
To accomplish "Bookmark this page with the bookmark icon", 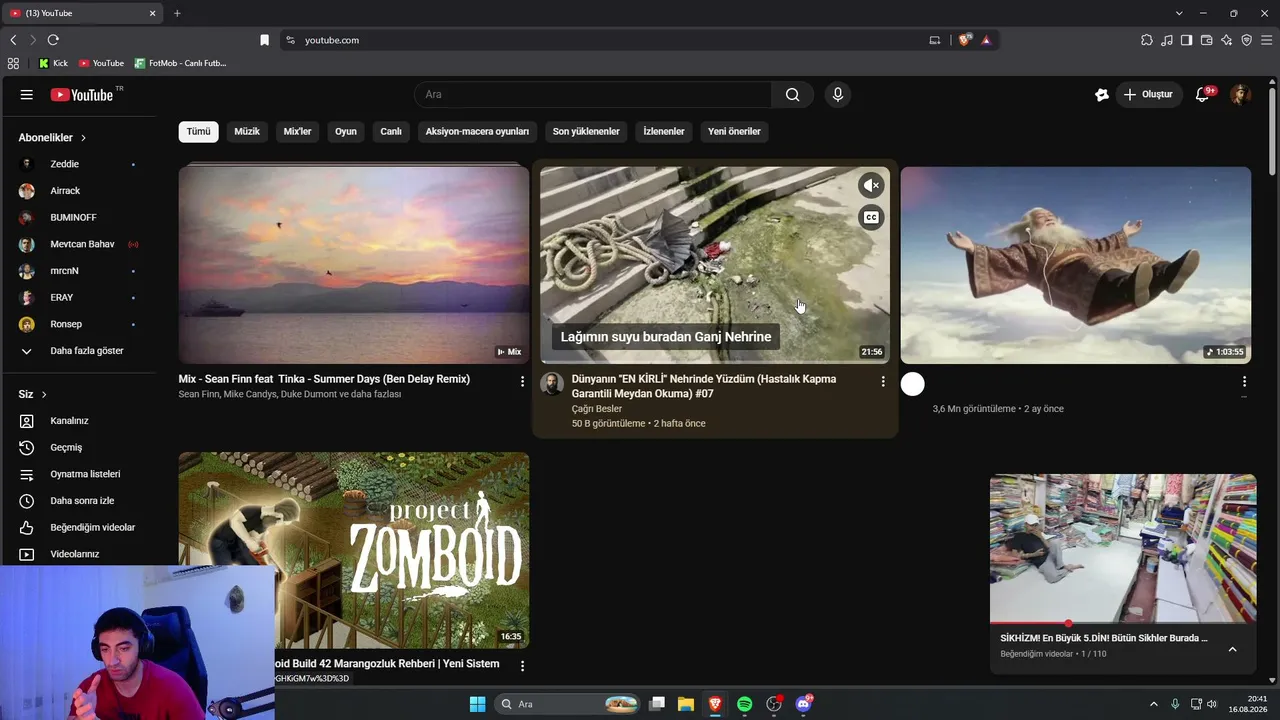I will [x=265, y=40].
